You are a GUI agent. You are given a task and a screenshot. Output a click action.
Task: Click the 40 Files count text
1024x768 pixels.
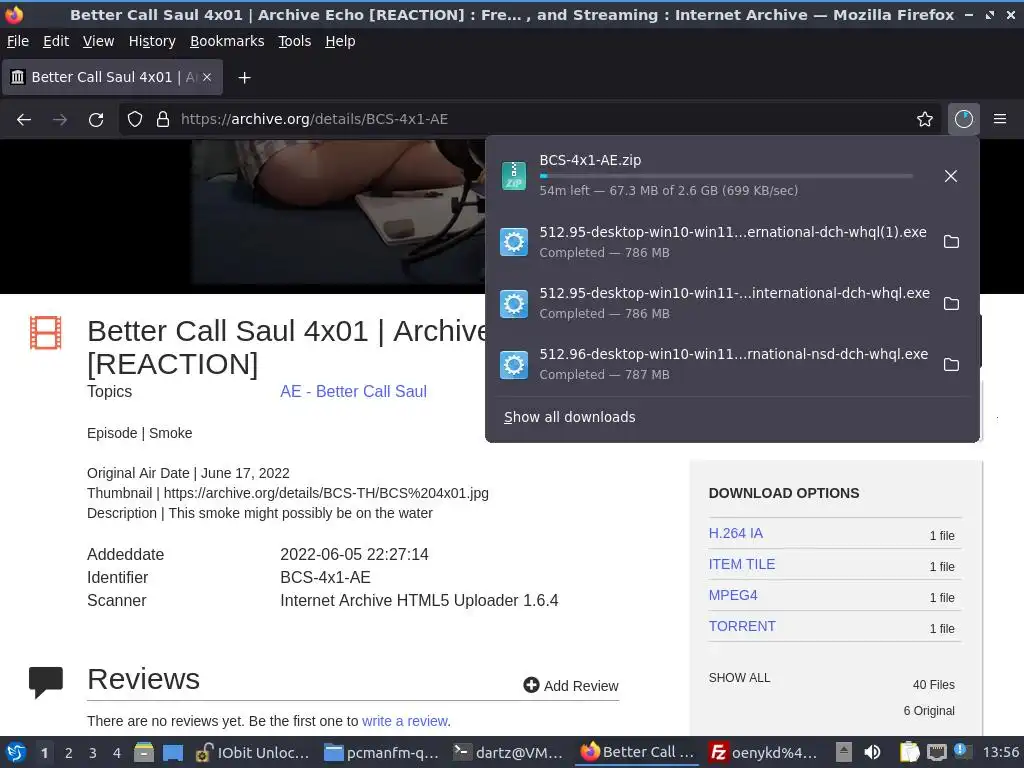tap(933, 684)
